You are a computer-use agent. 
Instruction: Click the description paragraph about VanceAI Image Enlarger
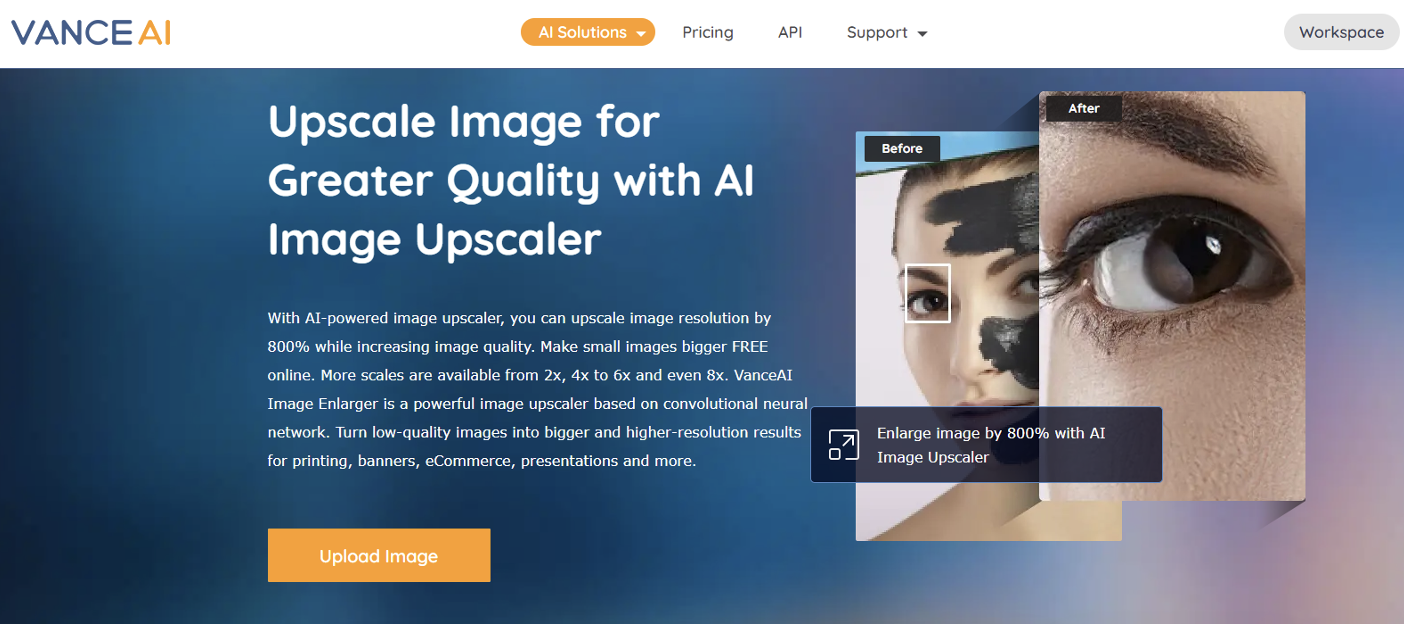pyautogui.click(x=538, y=389)
